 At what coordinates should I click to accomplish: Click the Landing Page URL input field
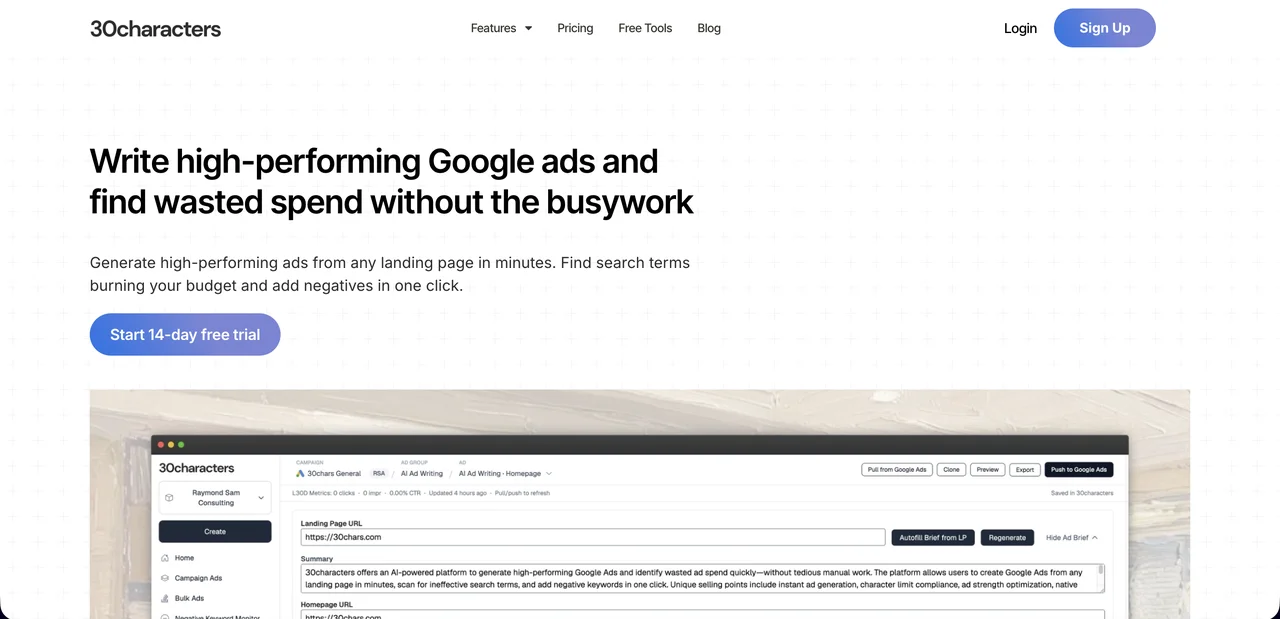coord(592,537)
